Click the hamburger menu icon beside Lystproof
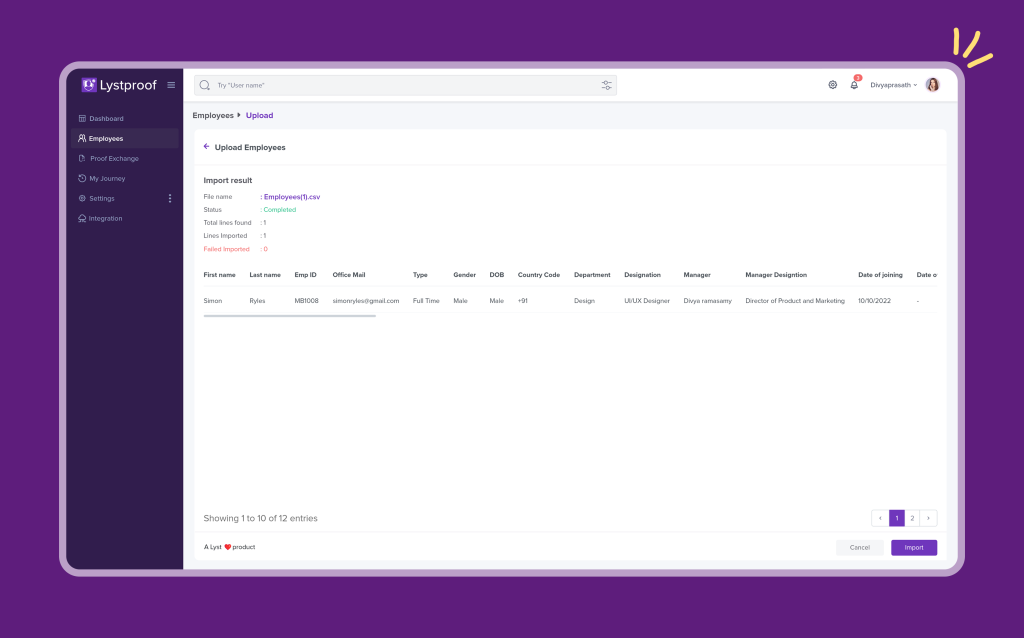The image size is (1024, 638). coord(171,85)
